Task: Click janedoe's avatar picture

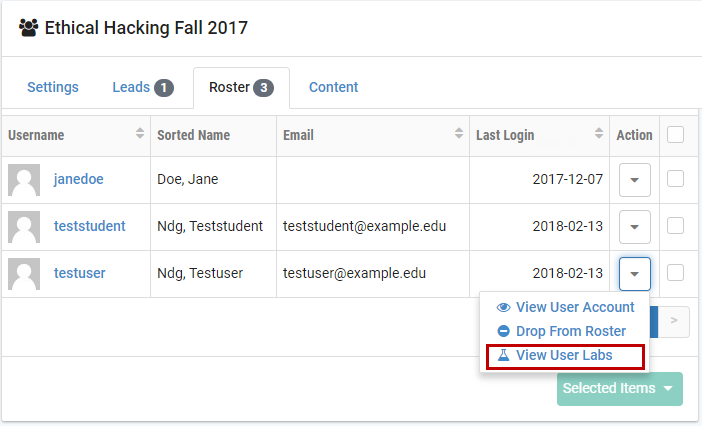Action: (x=24, y=180)
